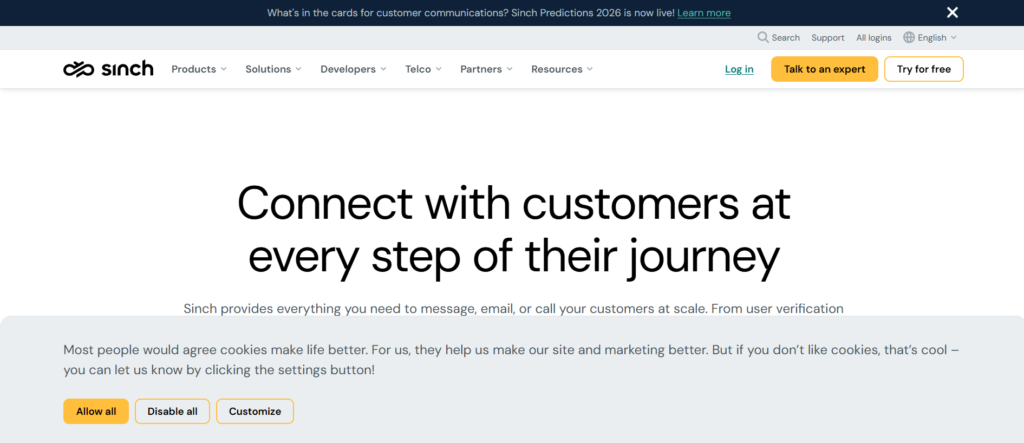Open cookie Customize settings

[255, 411]
